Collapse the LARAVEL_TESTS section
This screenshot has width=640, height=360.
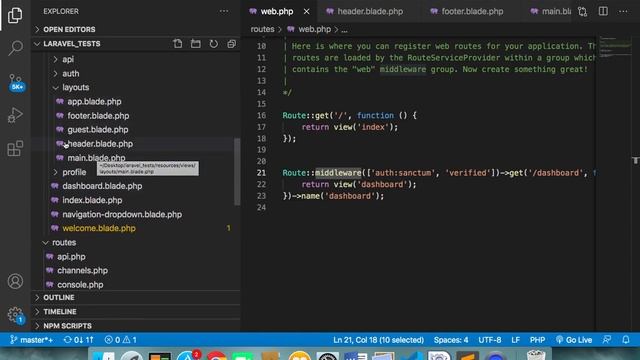(100, 44)
